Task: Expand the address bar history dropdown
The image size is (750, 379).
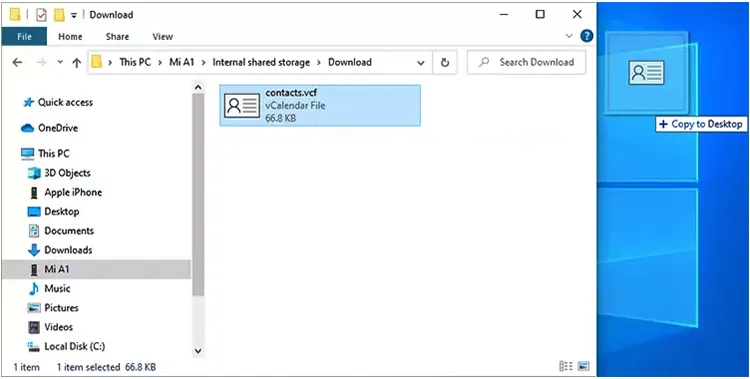Action: (421, 63)
